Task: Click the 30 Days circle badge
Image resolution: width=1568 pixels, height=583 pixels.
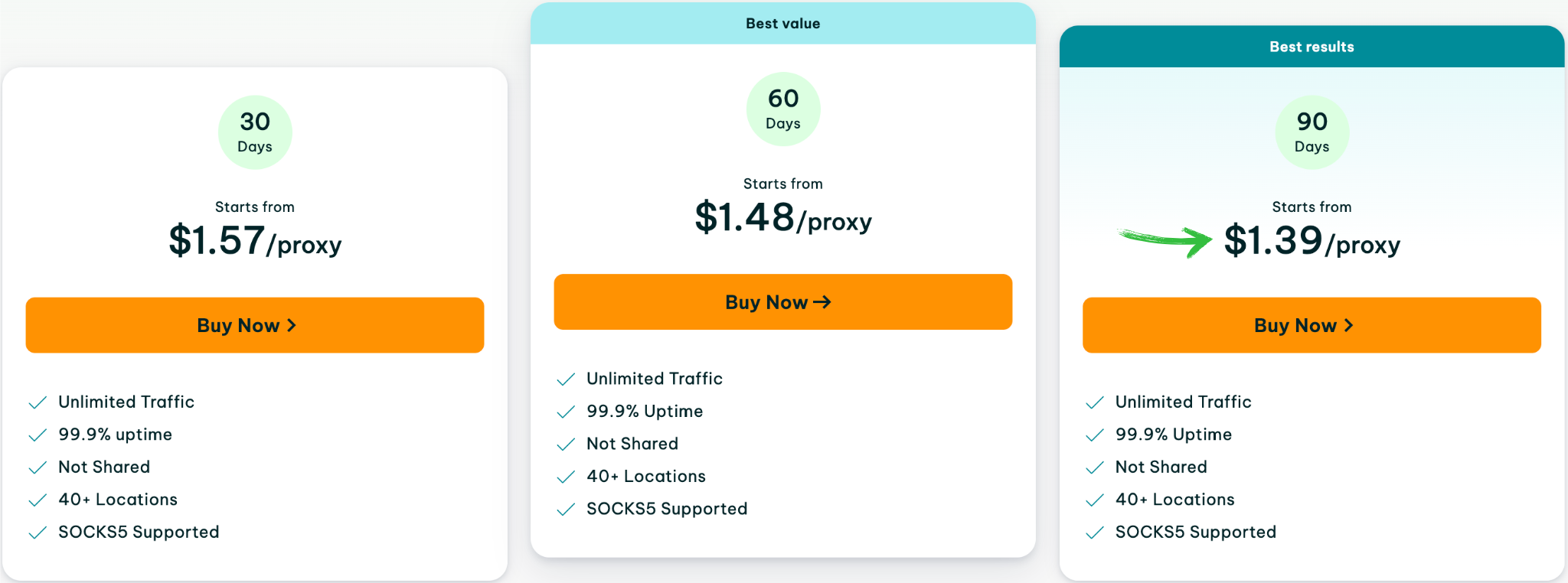Action: (x=255, y=132)
